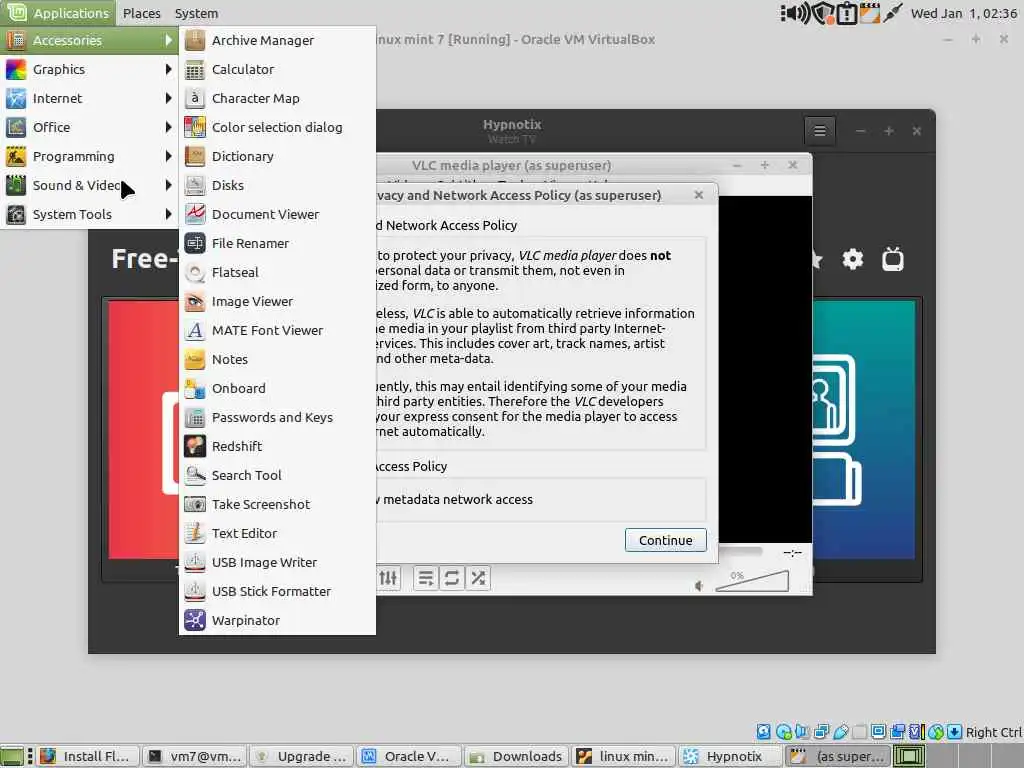The height and width of the screenshot is (768, 1024).
Task: Click panel clock Wed Jan 1
Action: pyautogui.click(x=963, y=13)
